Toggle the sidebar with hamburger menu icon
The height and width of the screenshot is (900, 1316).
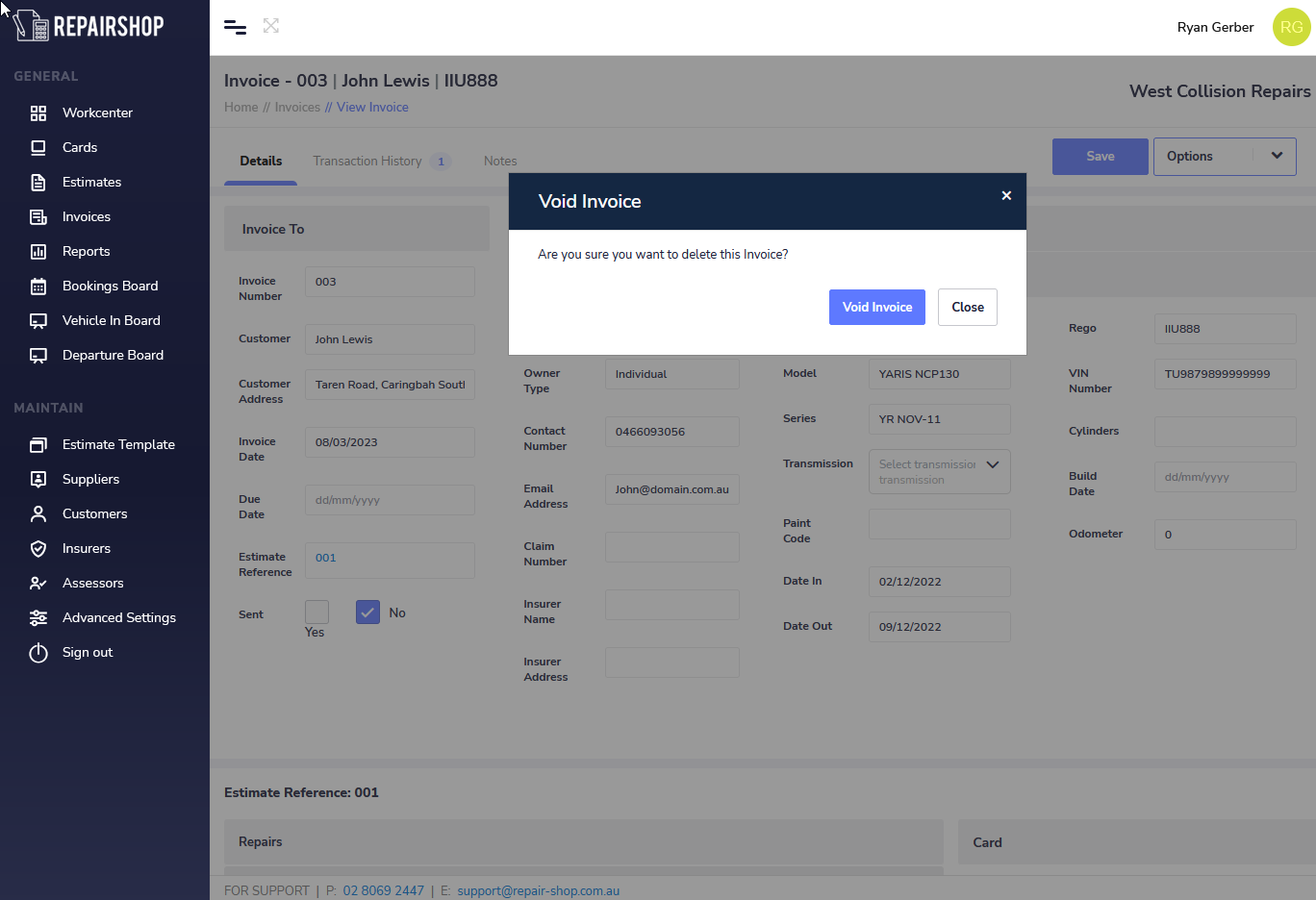(x=235, y=27)
